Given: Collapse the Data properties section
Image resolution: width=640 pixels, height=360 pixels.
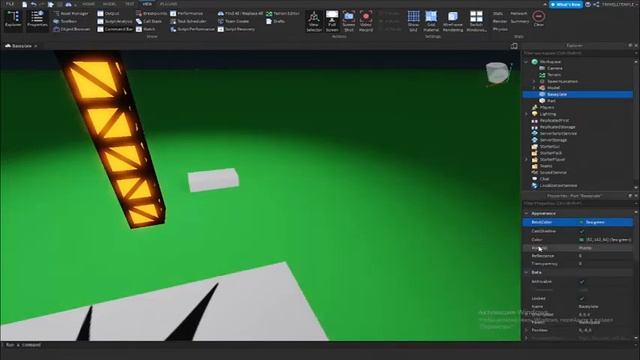Looking at the screenshot, I should [527, 272].
